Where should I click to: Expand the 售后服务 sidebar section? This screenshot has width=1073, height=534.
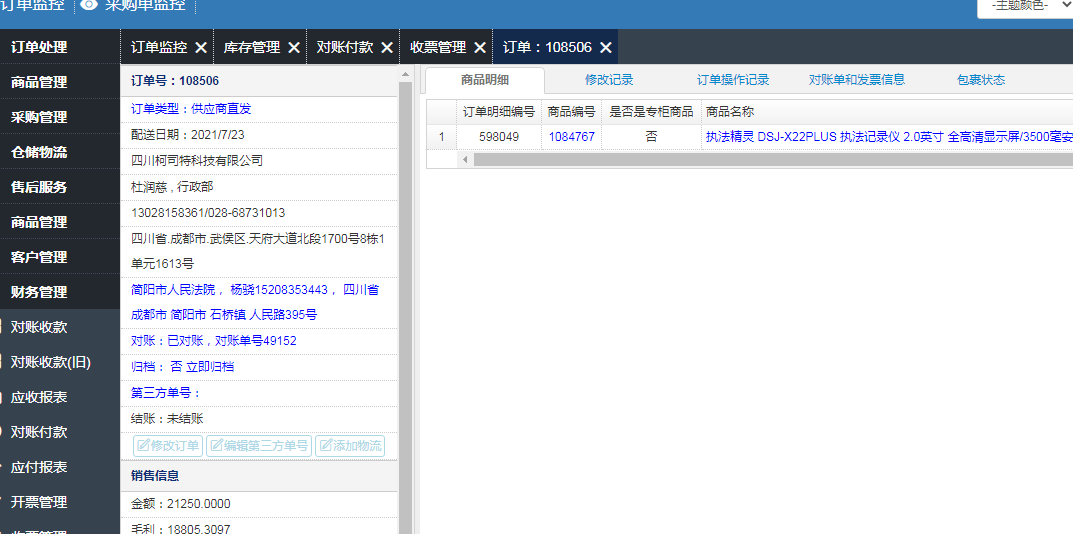click(60, 187)
